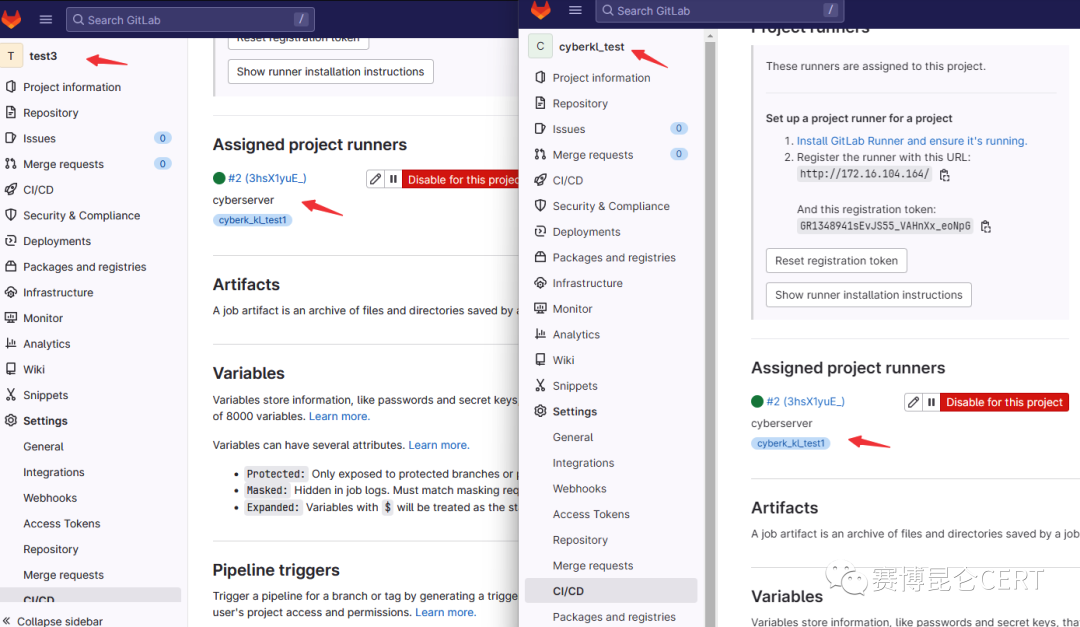Open Security & Compliance in cyberkl_test sidebar
This screenshot has height=627, width=1080.
[x=611, y=206]
